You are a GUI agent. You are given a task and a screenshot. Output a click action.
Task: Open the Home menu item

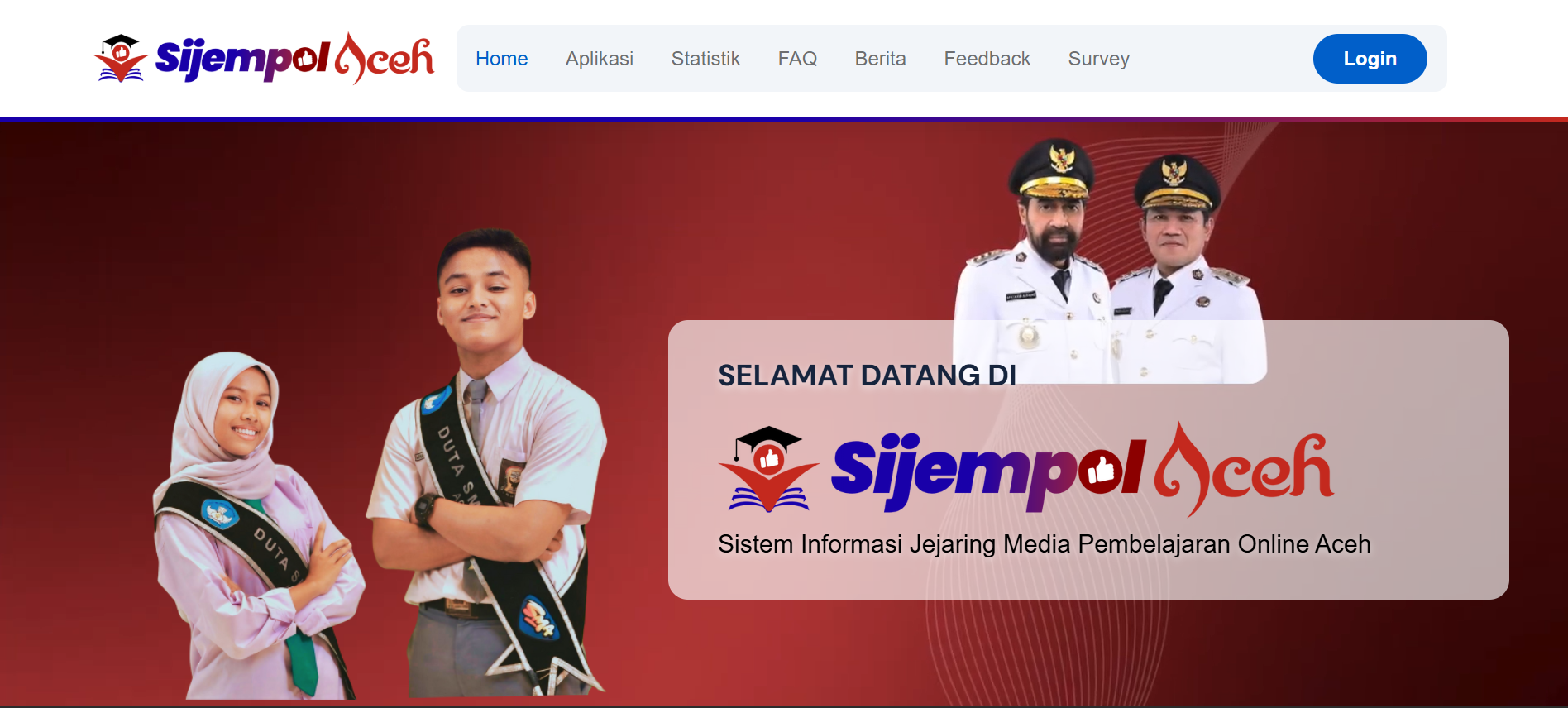tap(501, 59)
